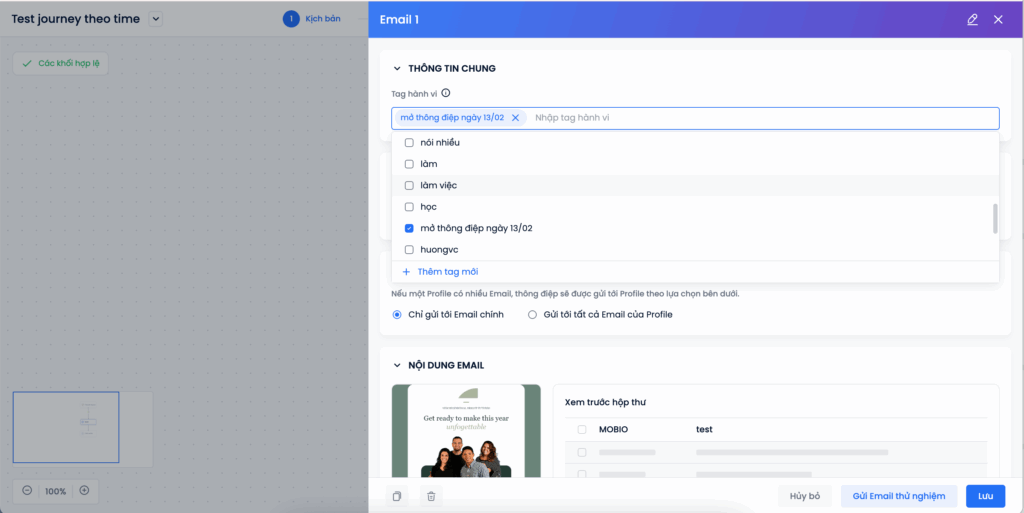Click the info icon next to Tag hành vi

tap(446, 93)
